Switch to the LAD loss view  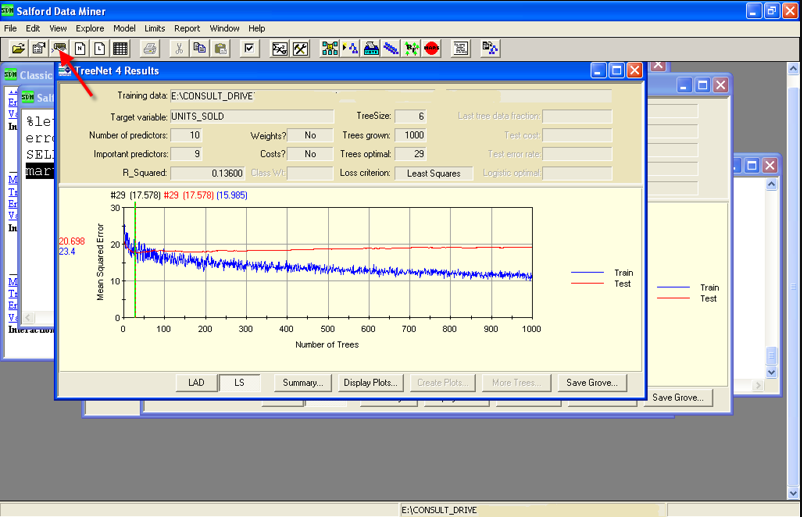pos(196,383)
